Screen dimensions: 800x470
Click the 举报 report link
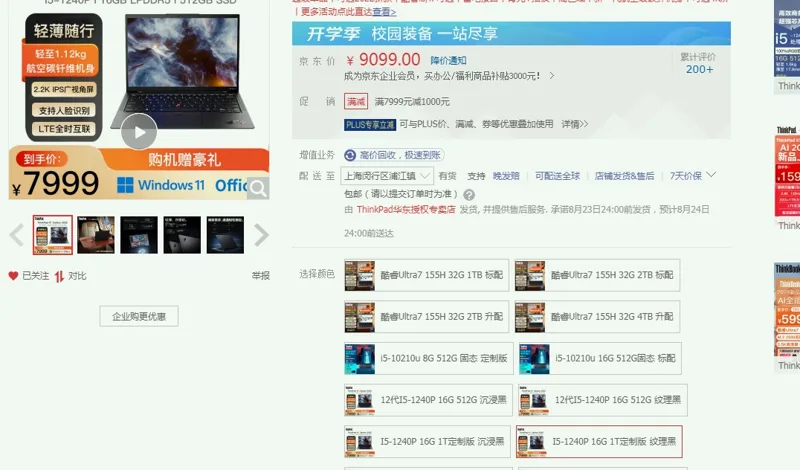[261, 276]
